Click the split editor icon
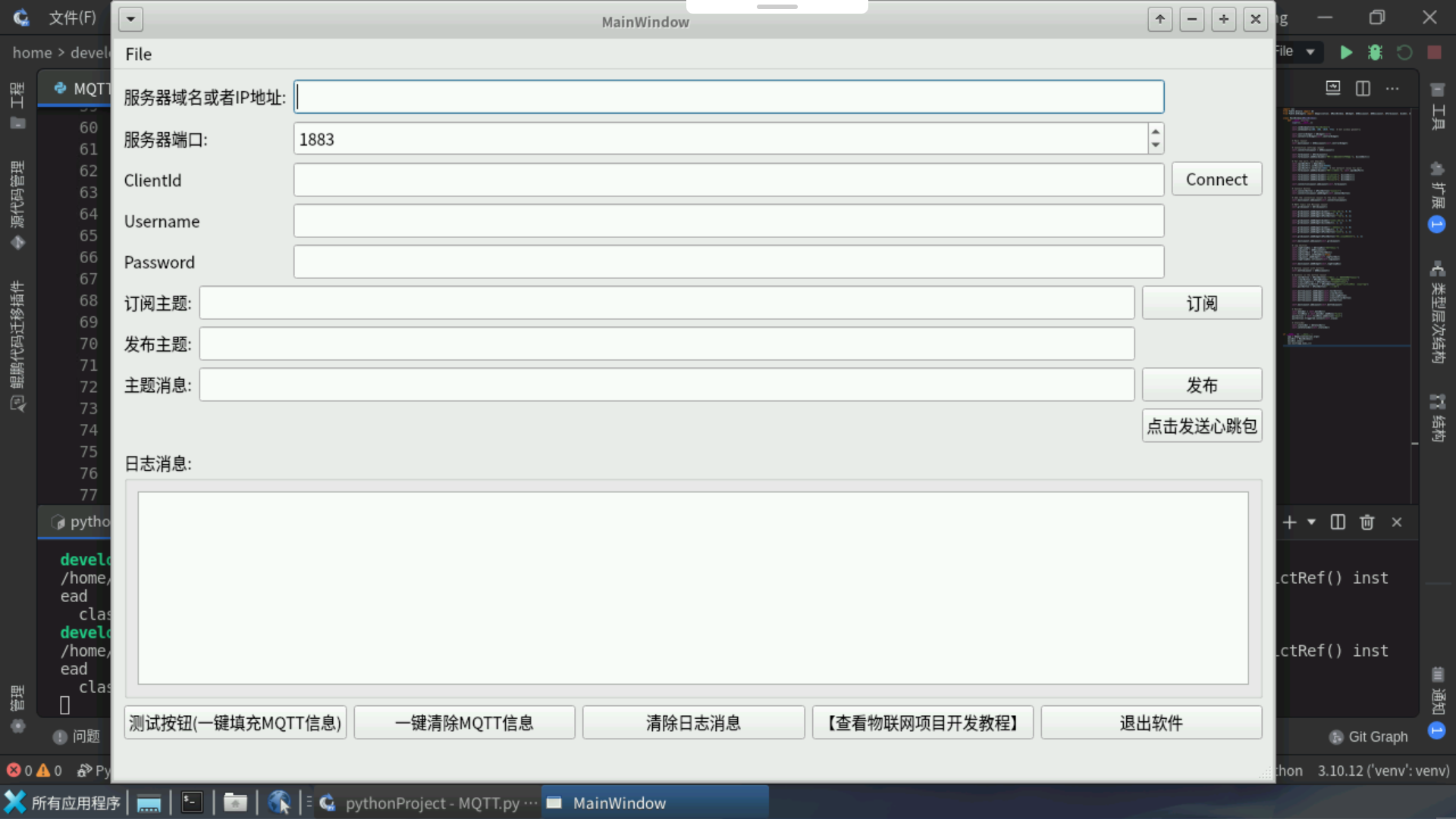This screenshot has width=1456, height=819. (x=1363, y=89)
